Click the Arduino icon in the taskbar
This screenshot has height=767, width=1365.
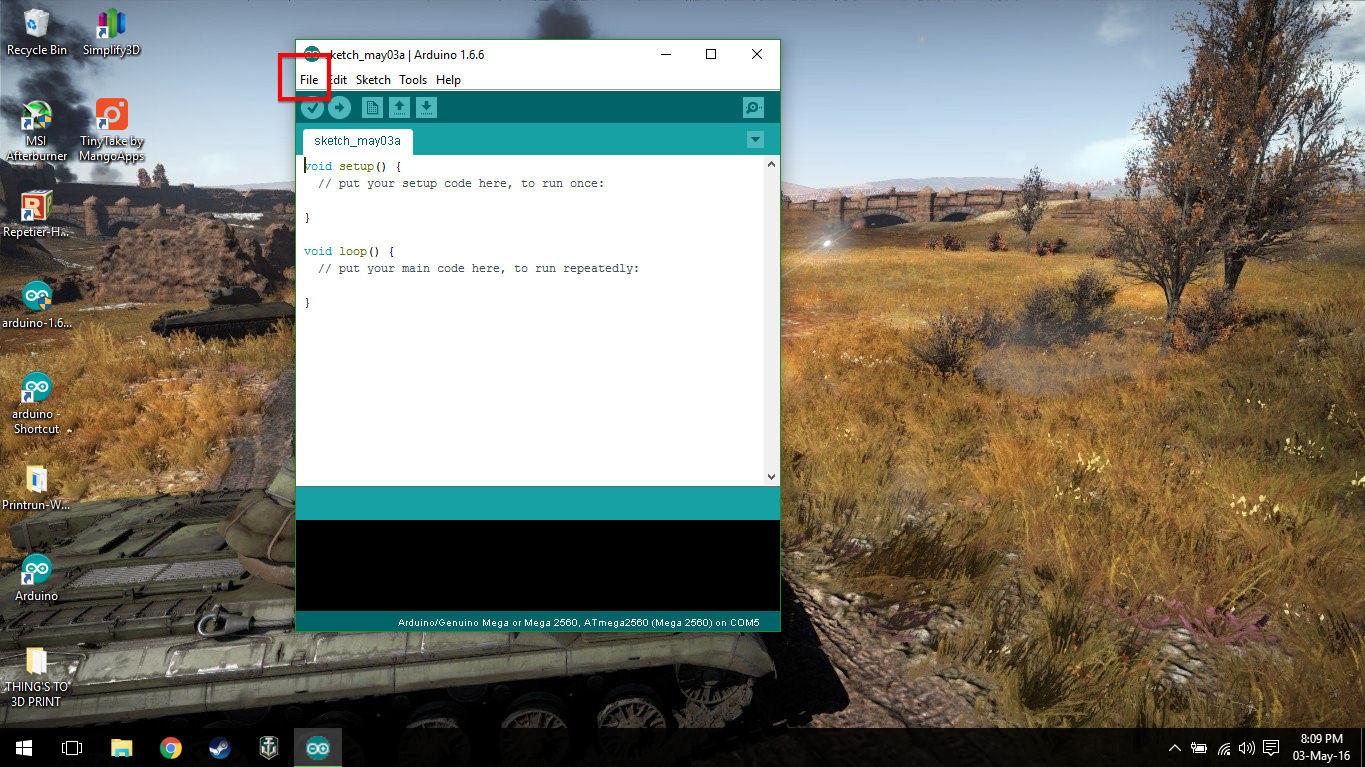coord(318,747)
